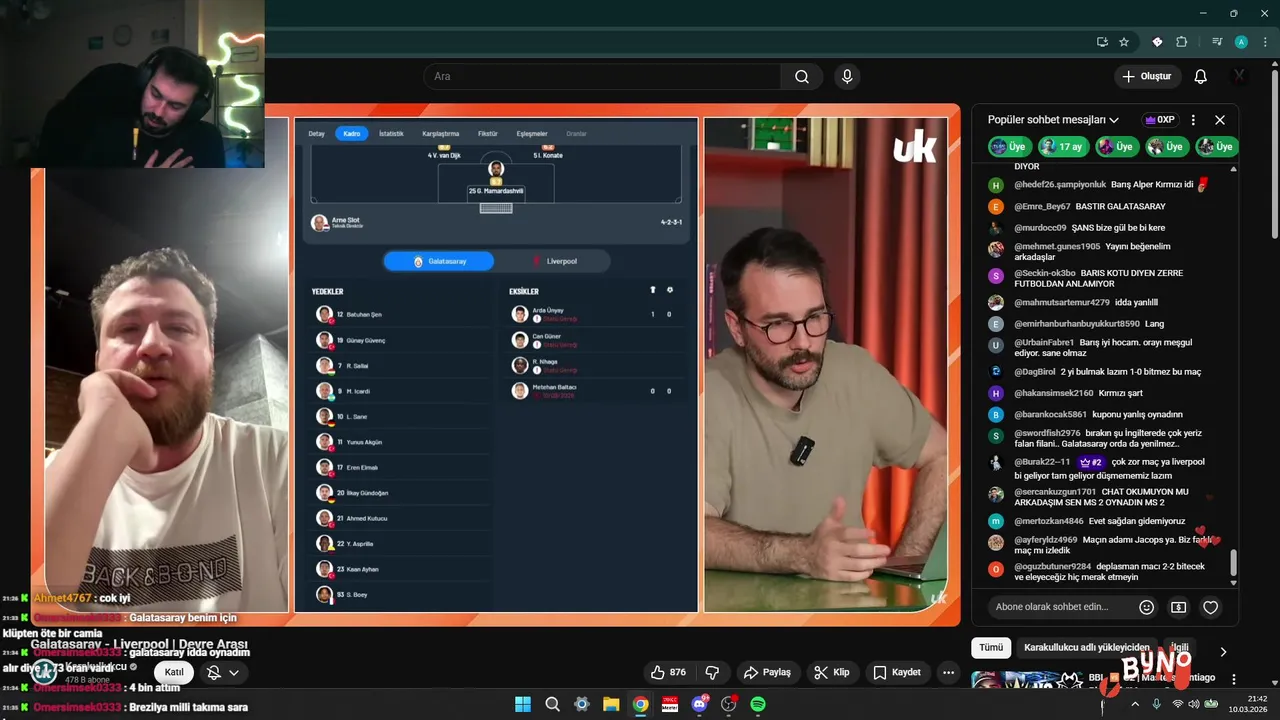1280x720 pixels.
Task: Click the YouTube search magnifier button
Action: coord(802,76)
